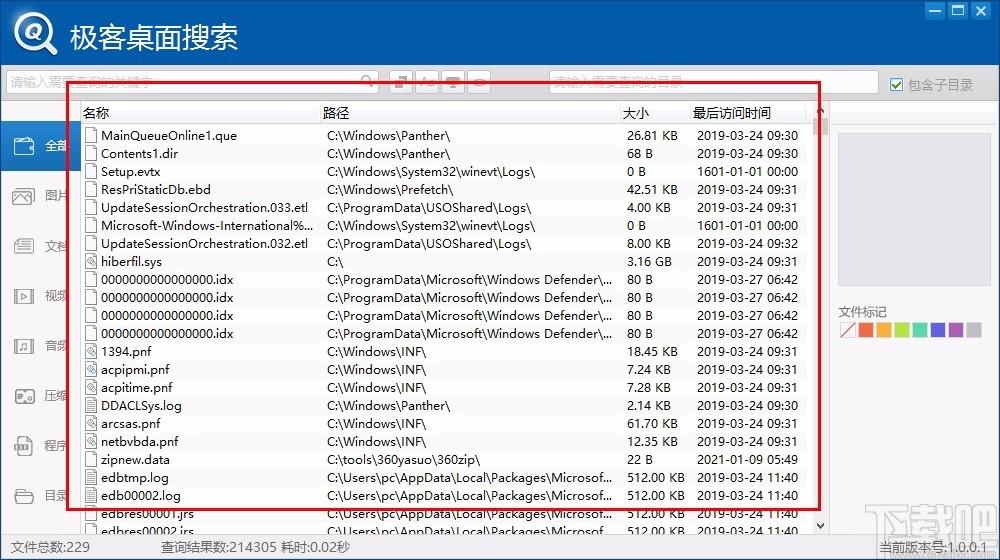Switch to the 文档 documents category
This screenshot has width=1000, height=560.
point(40,246)
